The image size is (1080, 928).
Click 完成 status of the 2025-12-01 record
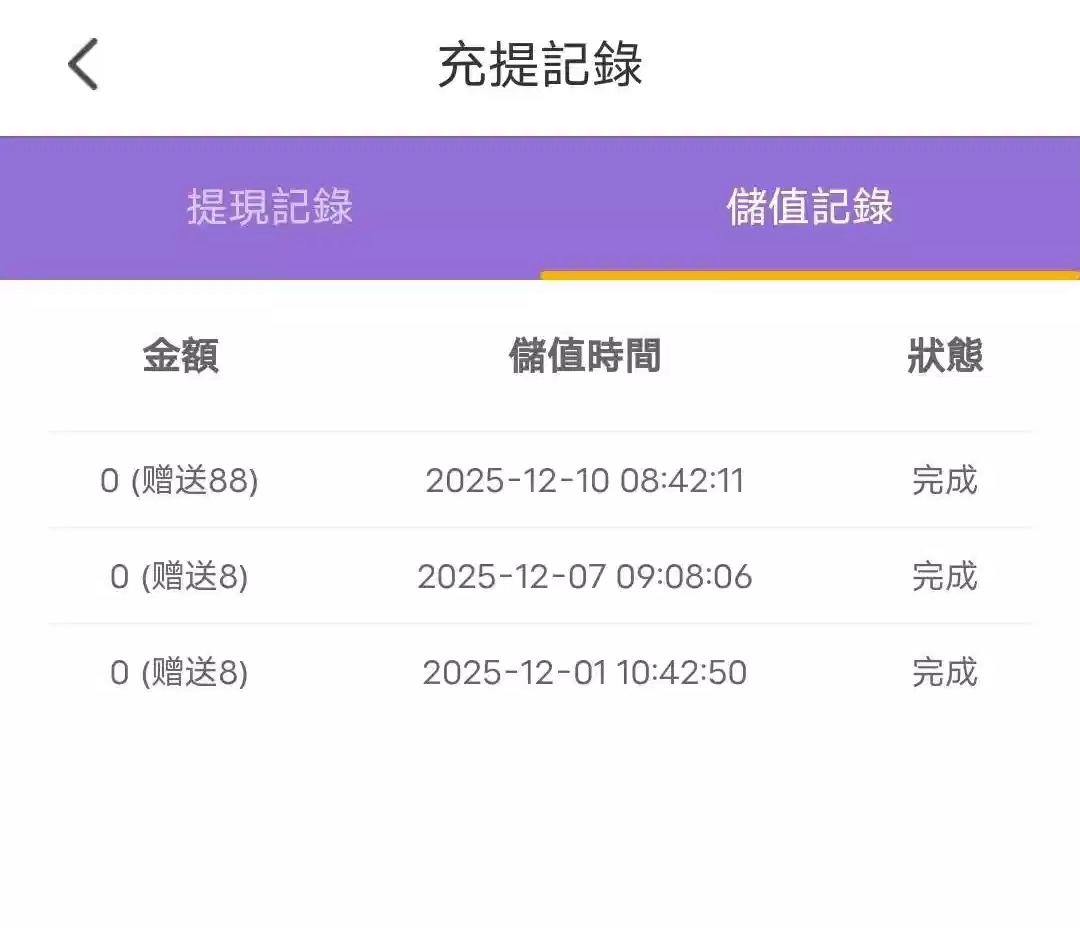944,673
